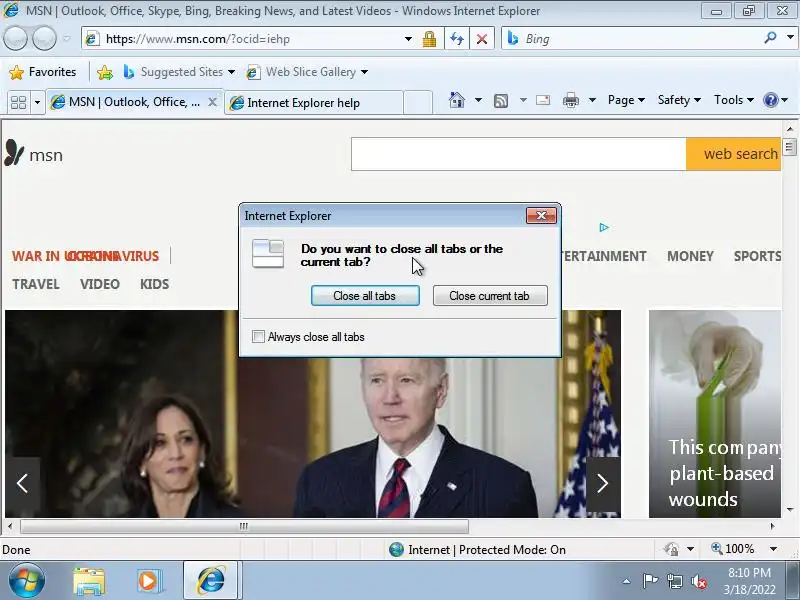The image size is (800, 600).
Task: Click the muted volume tray icon
Action: pyautogui.click(x=698, y=581)
